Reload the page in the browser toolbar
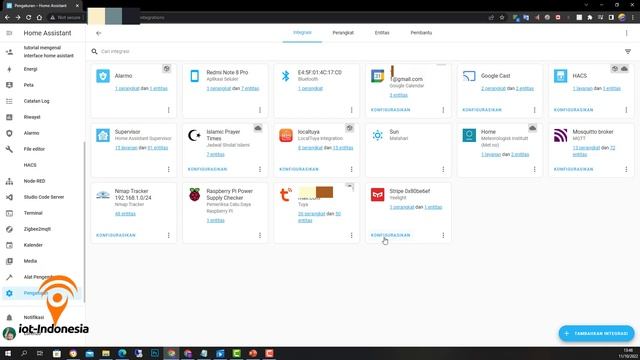Viewport: 640px width, 360px height. pos(29,18)
